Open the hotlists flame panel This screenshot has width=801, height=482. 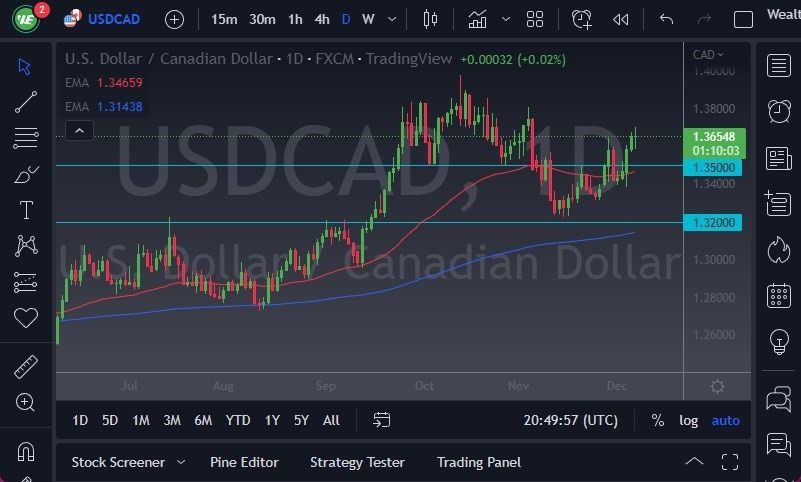click(x=779, y=250)
